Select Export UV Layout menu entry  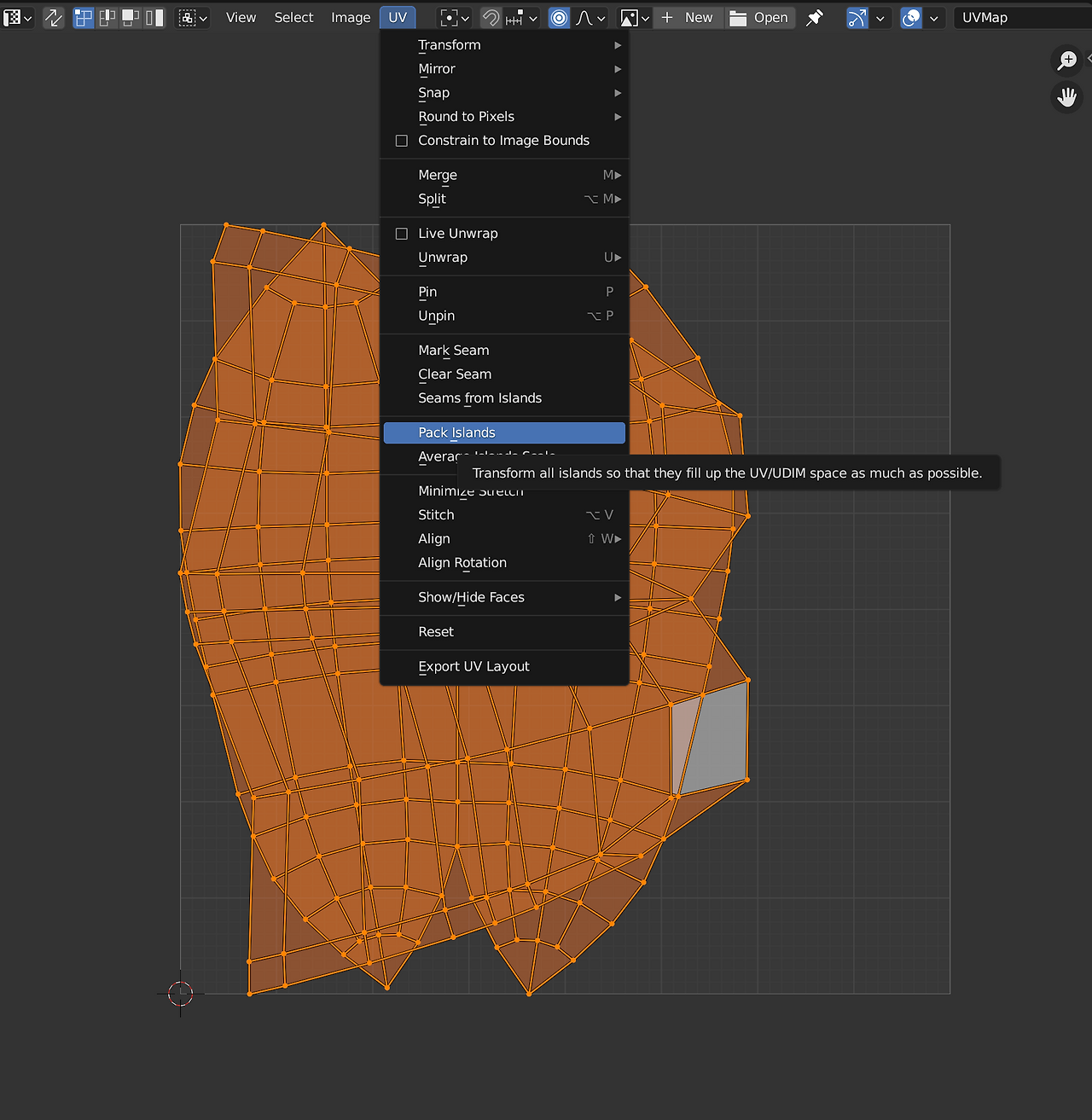click(473, 666)
